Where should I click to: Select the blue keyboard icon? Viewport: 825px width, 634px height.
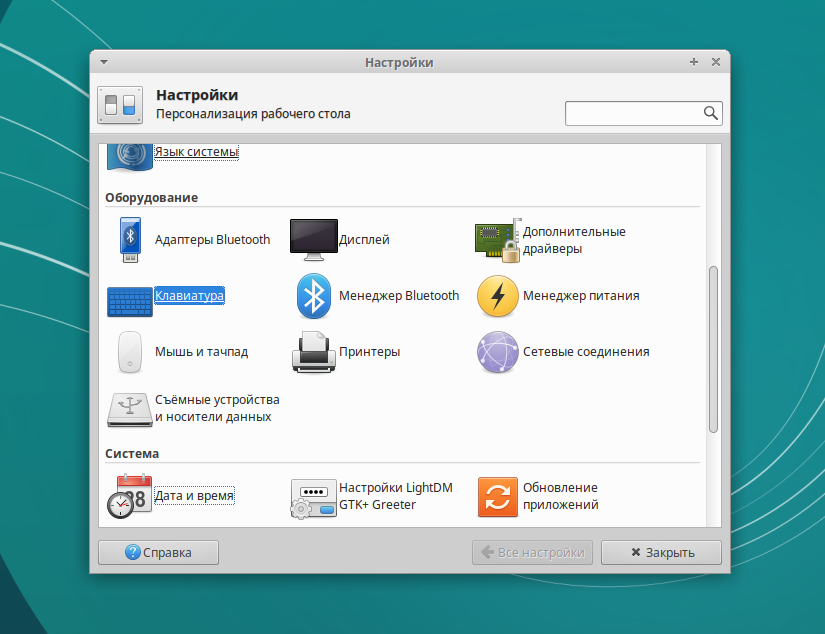(129, 301)
